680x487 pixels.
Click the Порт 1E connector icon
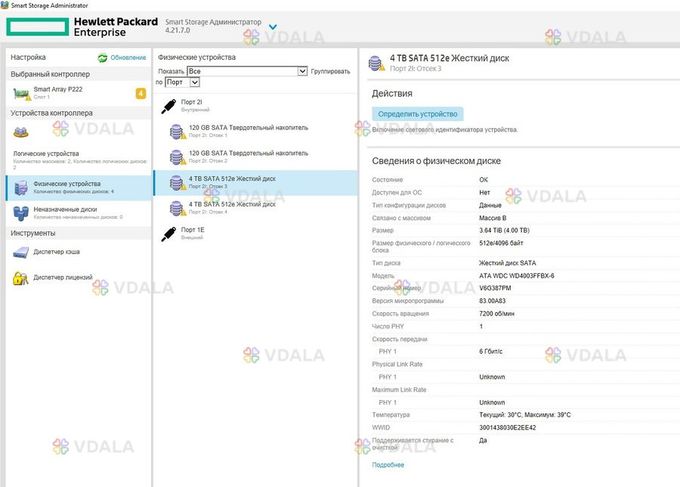(x=169, y=232)
